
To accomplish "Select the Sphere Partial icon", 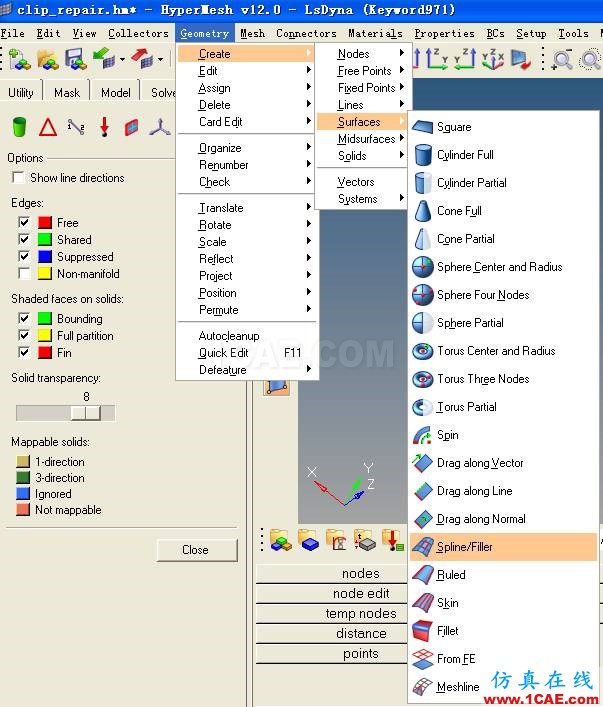I will point(423,322).
